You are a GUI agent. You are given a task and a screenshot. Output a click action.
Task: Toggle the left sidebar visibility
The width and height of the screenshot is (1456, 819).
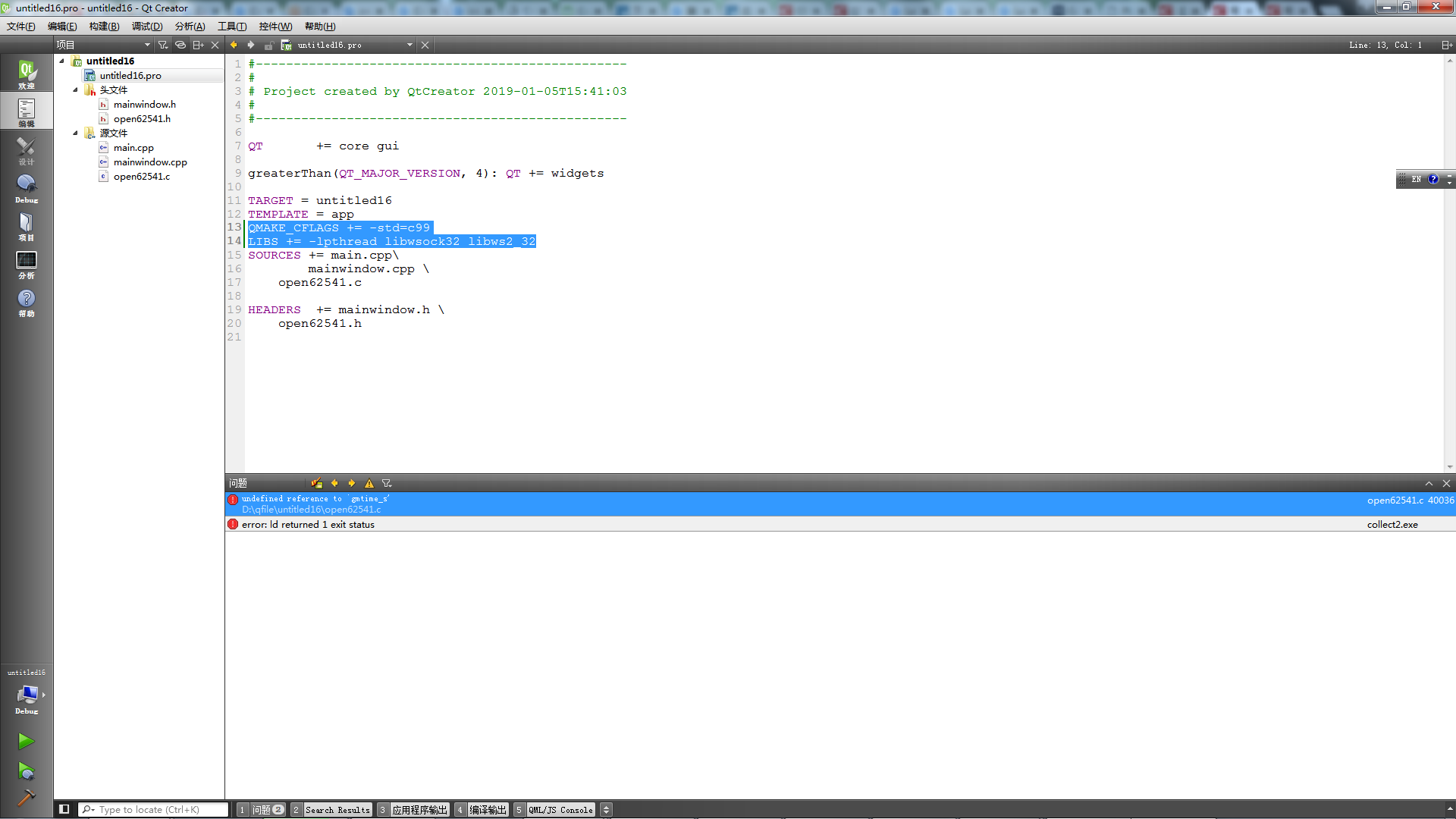click(x=64, y=809)
